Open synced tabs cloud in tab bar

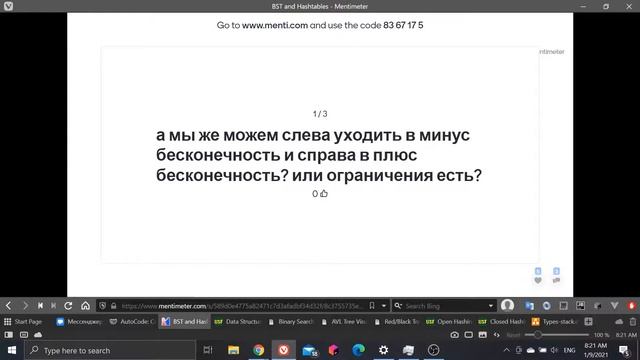[619, 322]
